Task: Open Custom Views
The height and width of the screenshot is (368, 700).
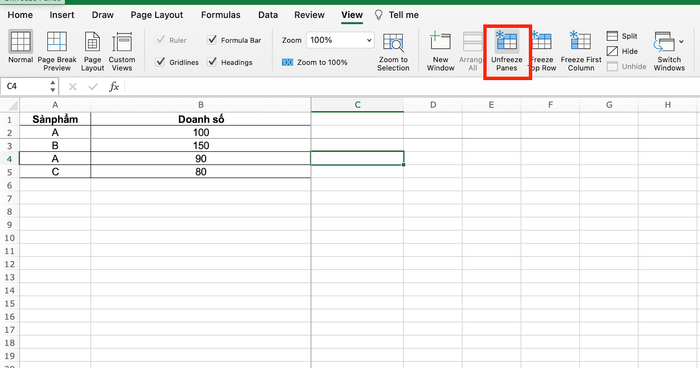Action: tap(121, 51)
